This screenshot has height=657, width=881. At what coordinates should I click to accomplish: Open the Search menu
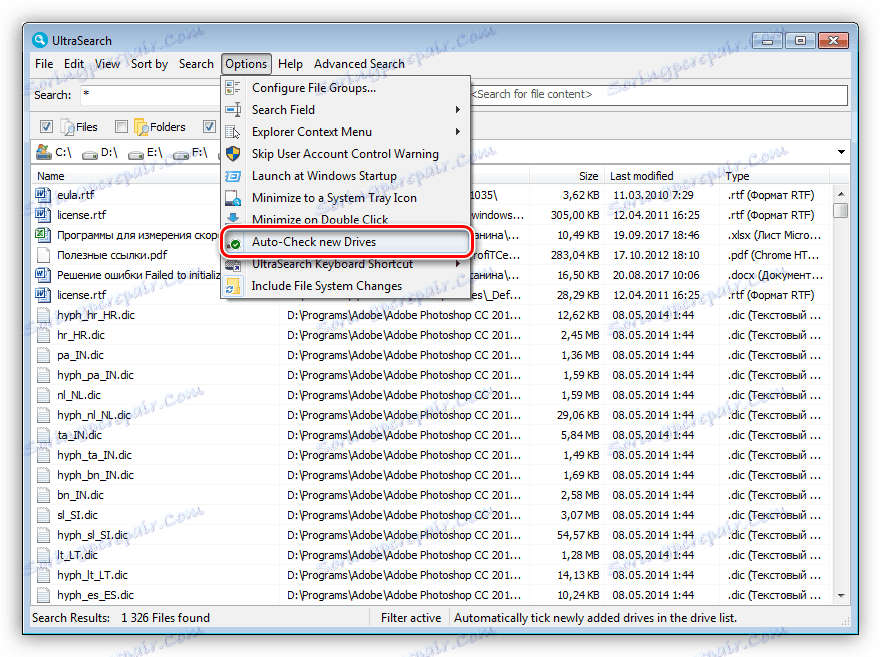(196, 64)
